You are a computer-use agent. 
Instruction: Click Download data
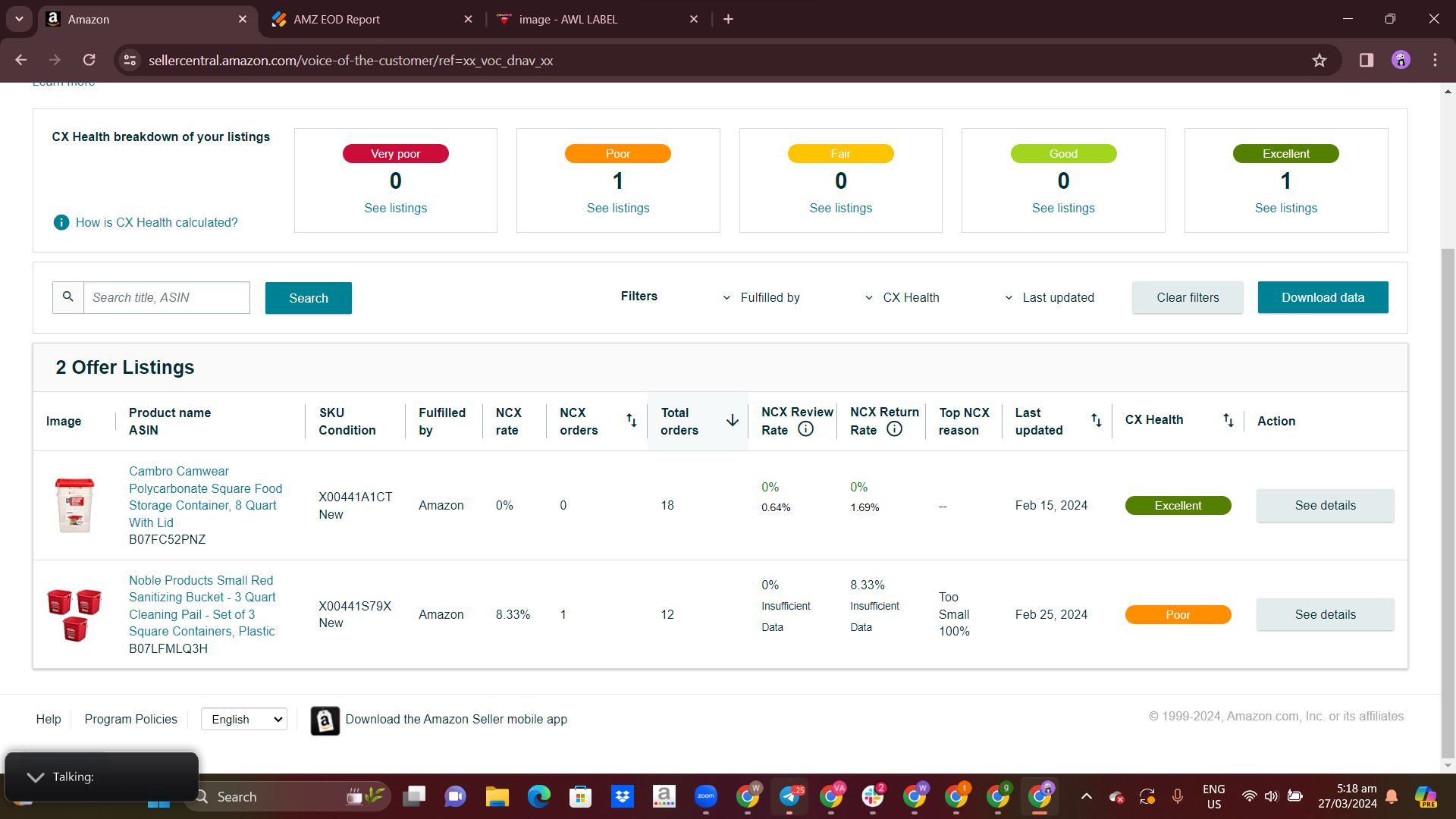(x=1323, y=297)
